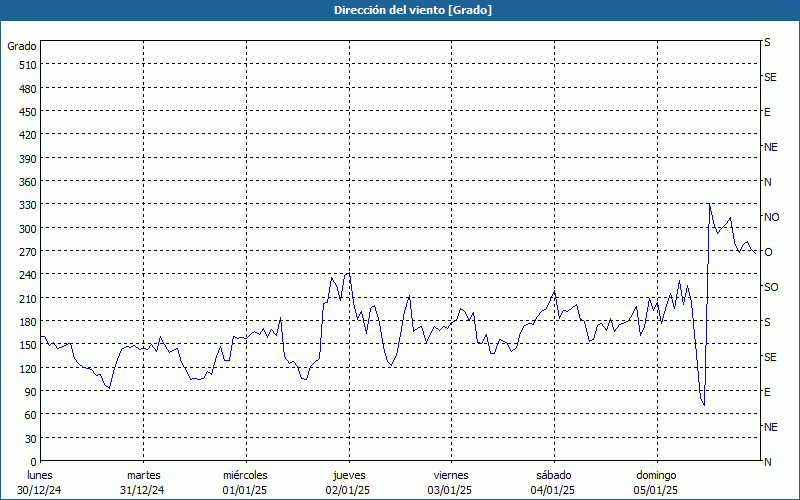This screenshot has height=500, width=800.
Task: Select the 30 value on the degree axis
Action: (x=31, y=439)
